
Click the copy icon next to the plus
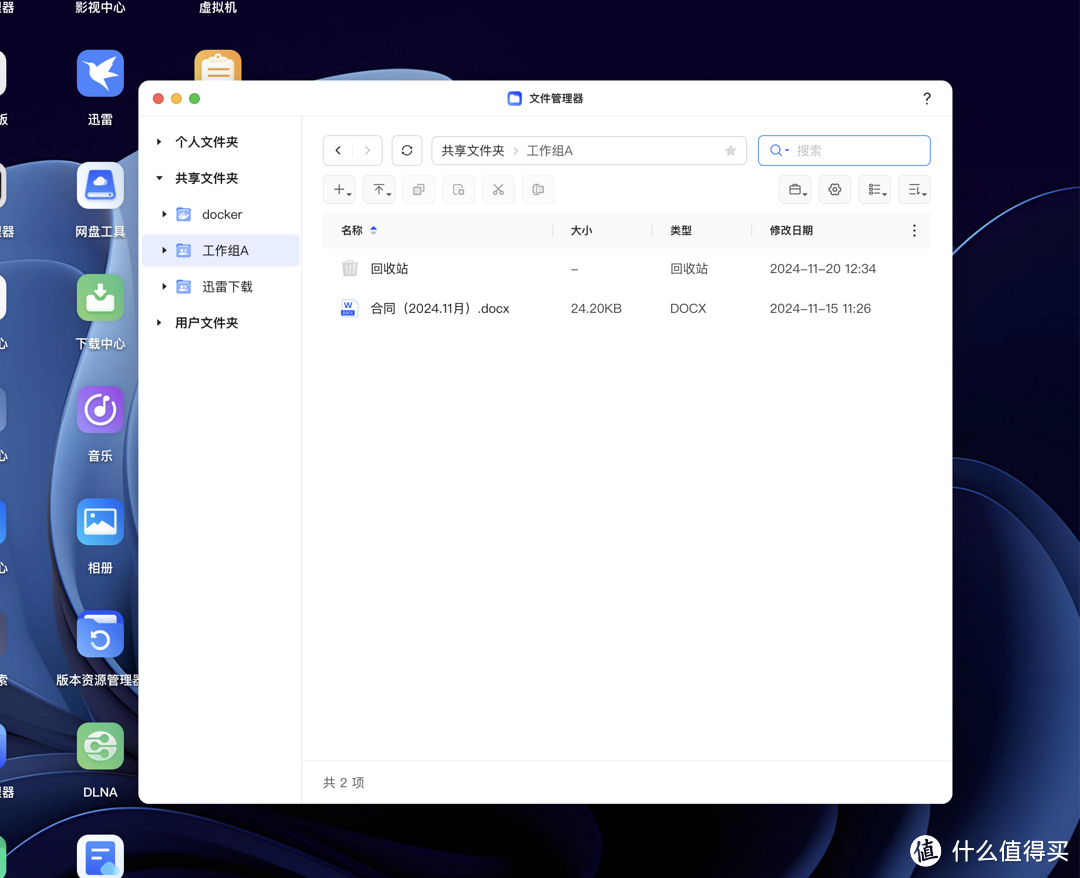(418, 189)
